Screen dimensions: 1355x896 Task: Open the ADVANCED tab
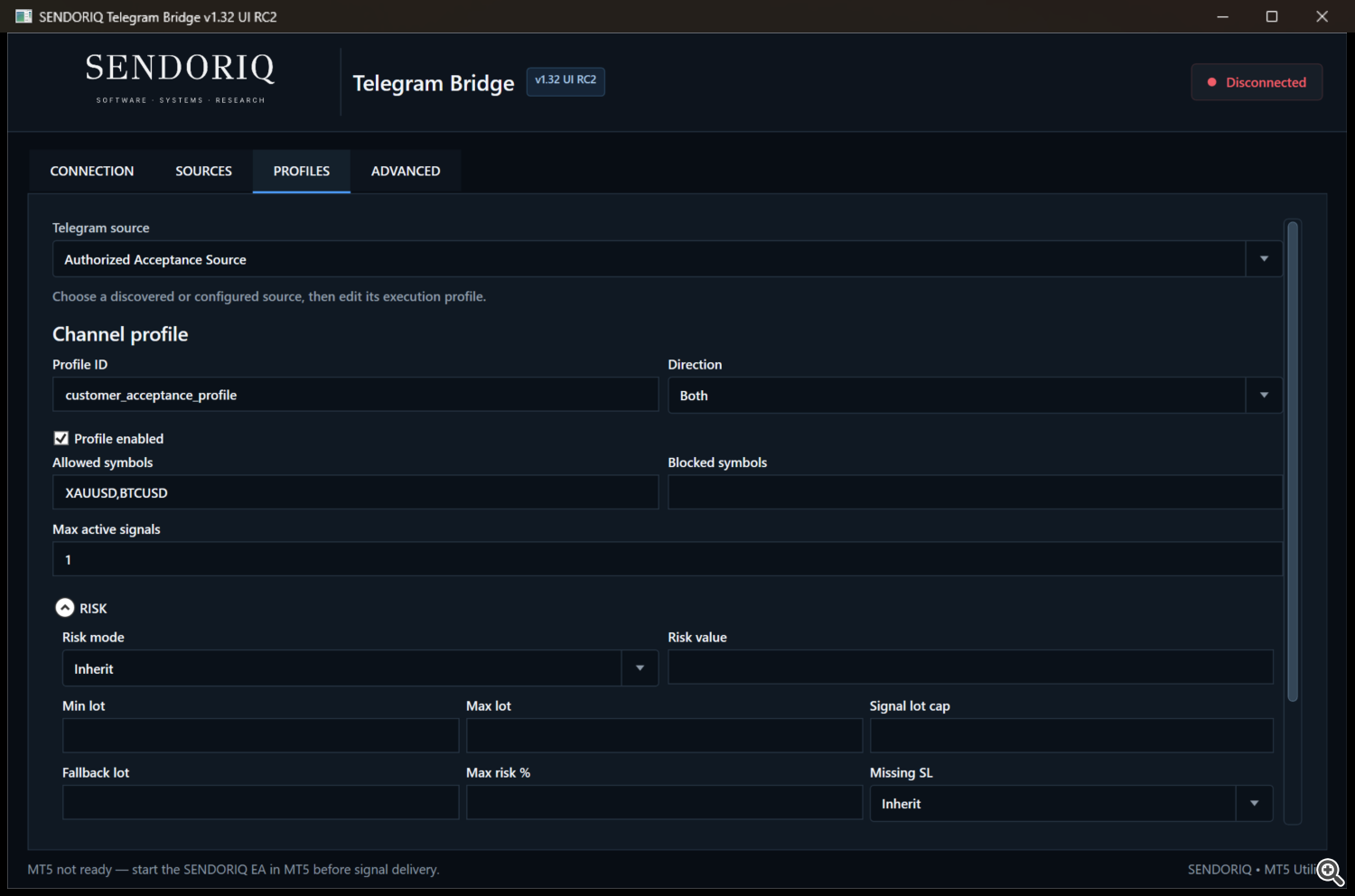pos(406,171)
